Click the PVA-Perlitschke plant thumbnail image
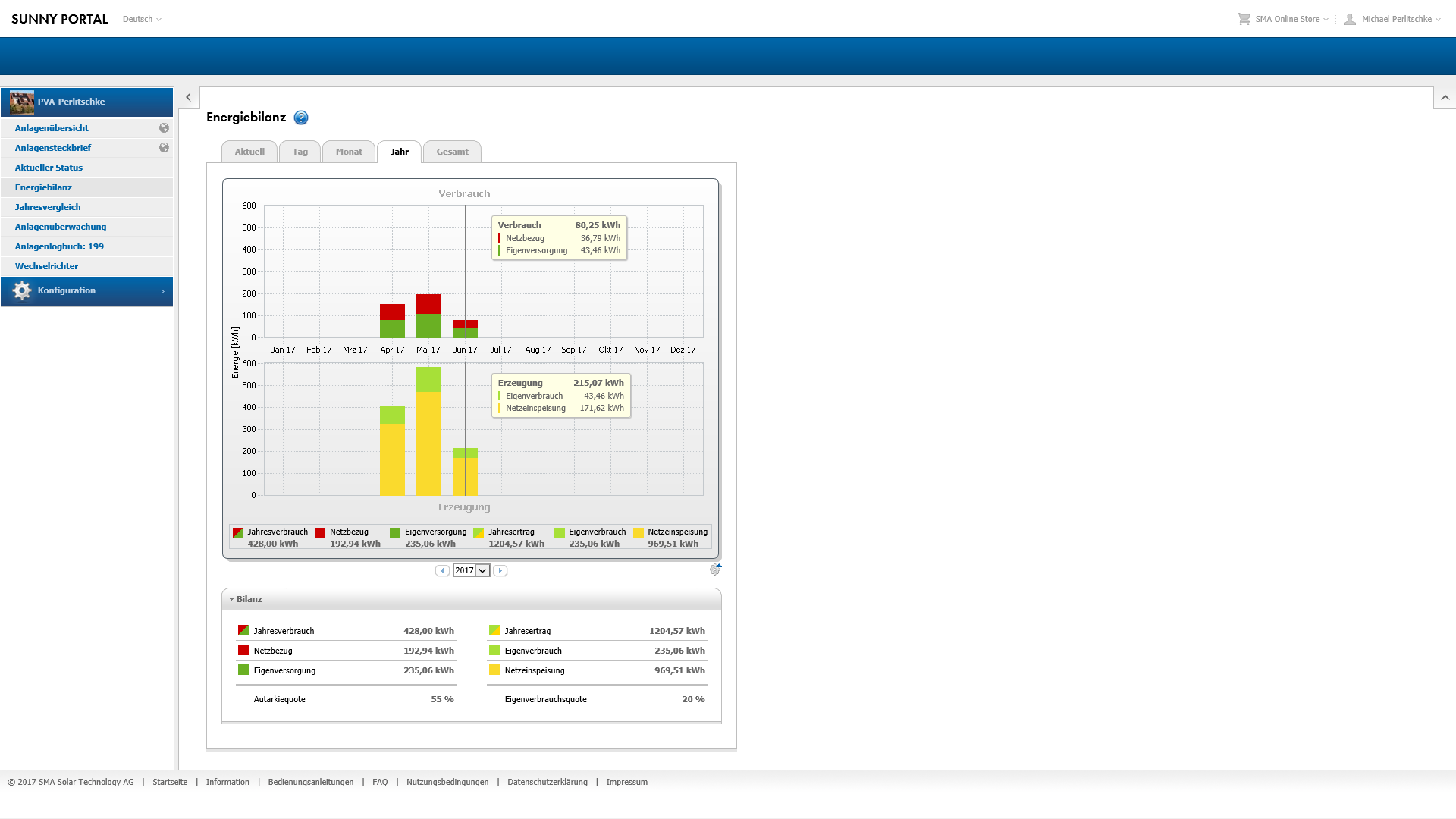This screenshot has height=819, width=1456. (22, 102)
